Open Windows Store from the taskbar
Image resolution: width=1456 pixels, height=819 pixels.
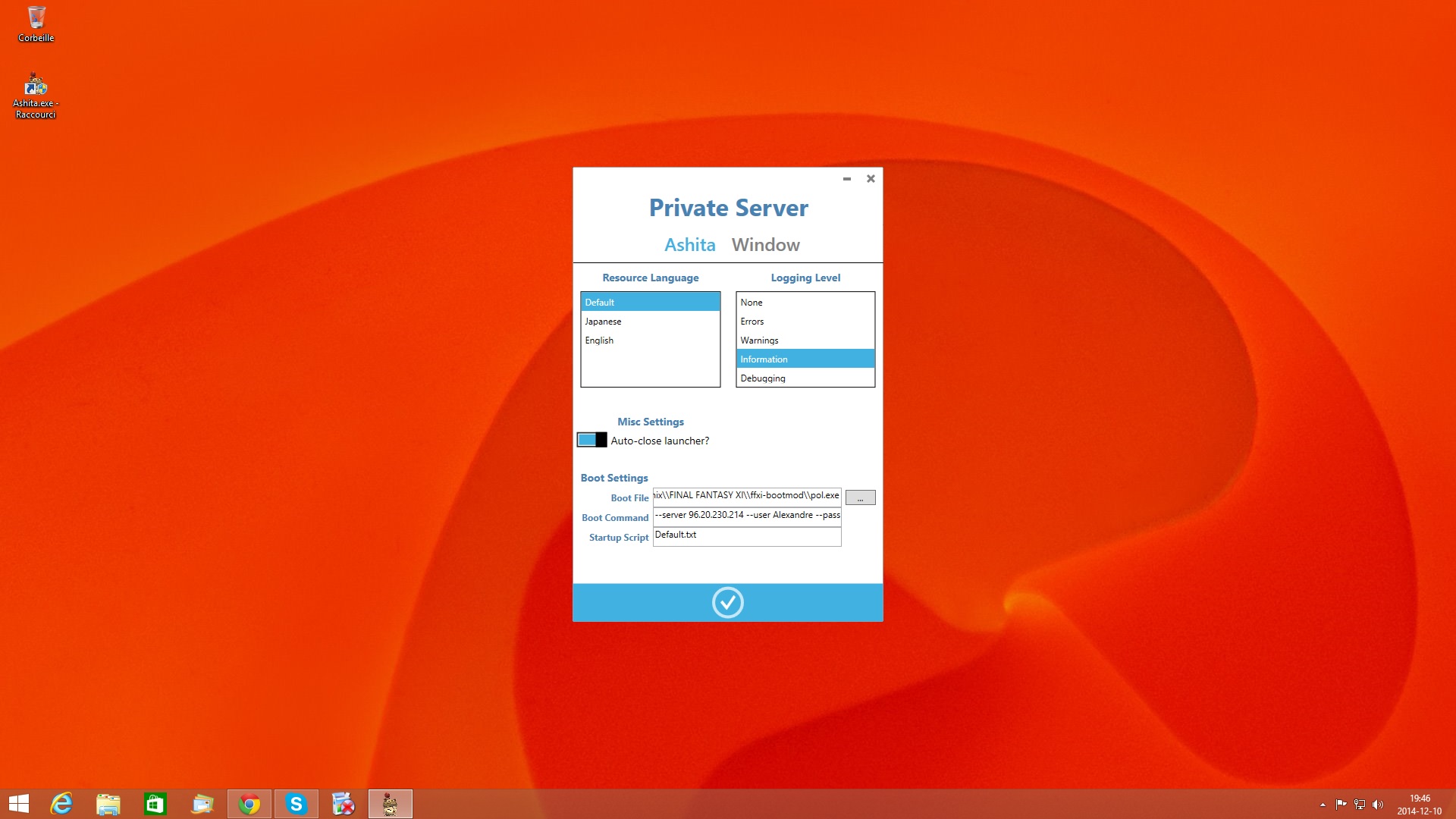(155, 804)
